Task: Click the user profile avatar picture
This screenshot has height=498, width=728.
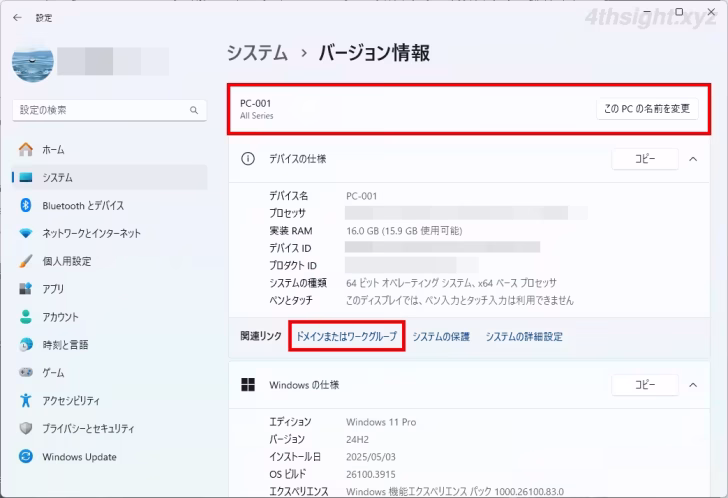Action: tap(32, 63)
